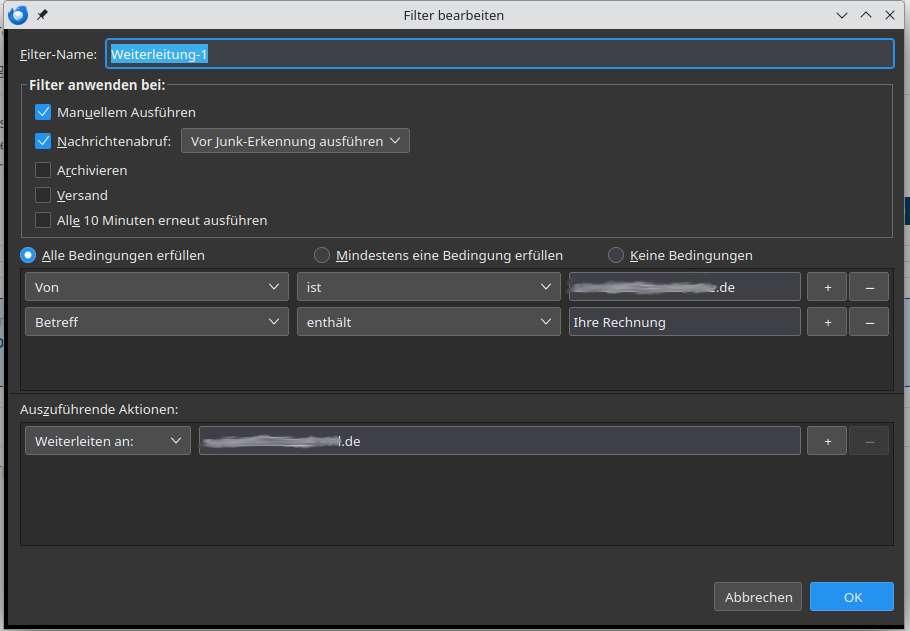910x631 pixels.
Task: Remove the Betreff condition row
Action: point(869,322)
